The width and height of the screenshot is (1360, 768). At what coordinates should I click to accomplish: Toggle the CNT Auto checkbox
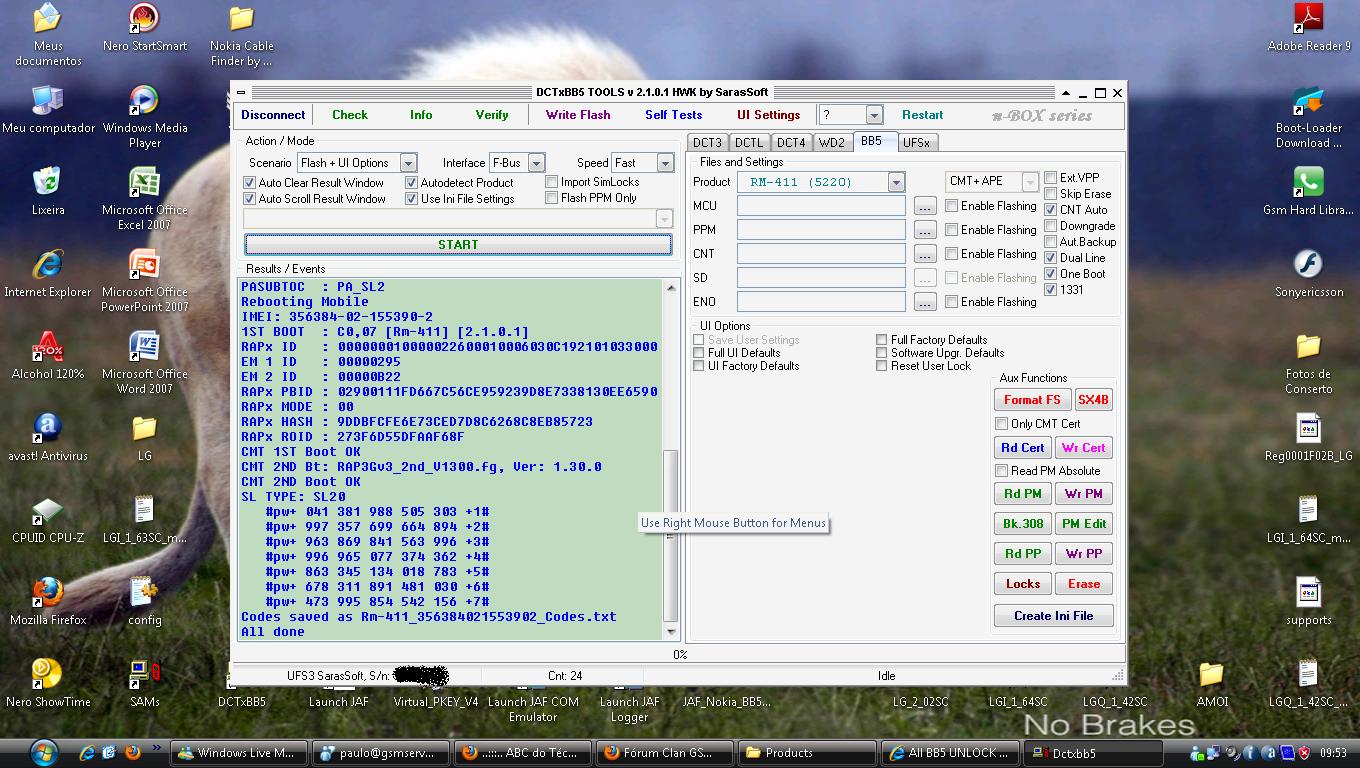coord(1051,210)
